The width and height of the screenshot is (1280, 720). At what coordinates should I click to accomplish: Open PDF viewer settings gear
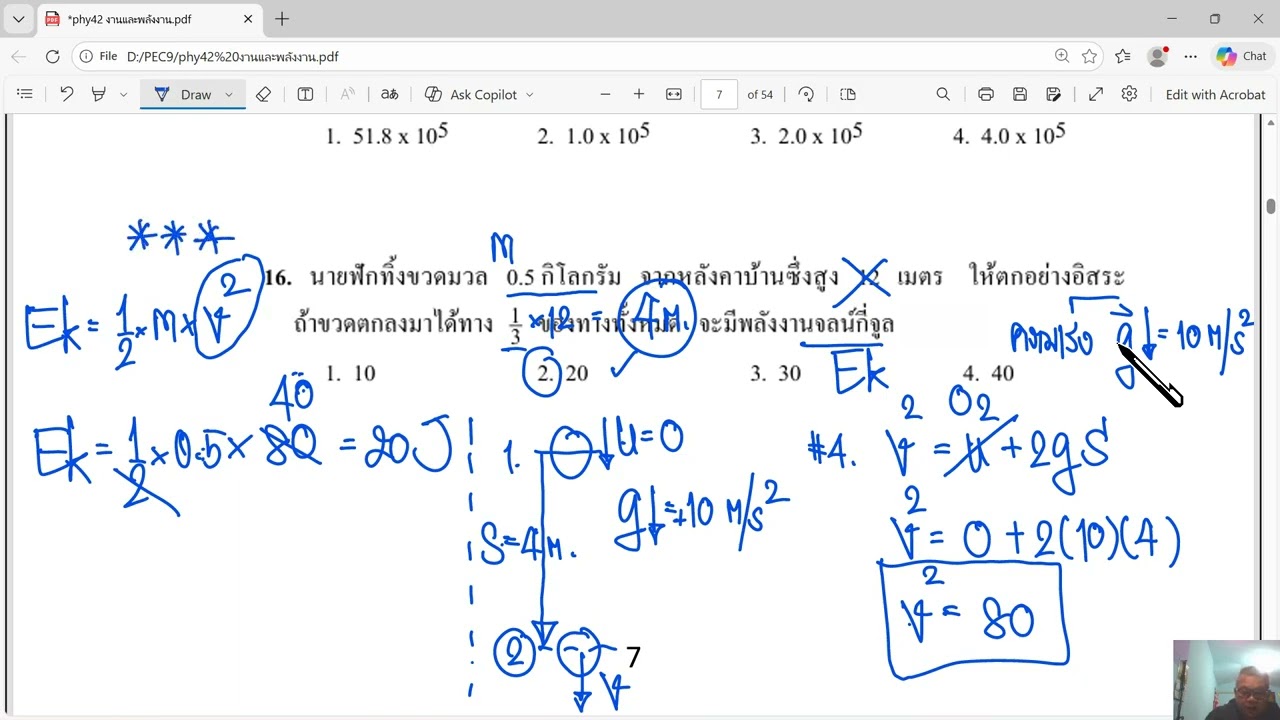point(1129,94)
